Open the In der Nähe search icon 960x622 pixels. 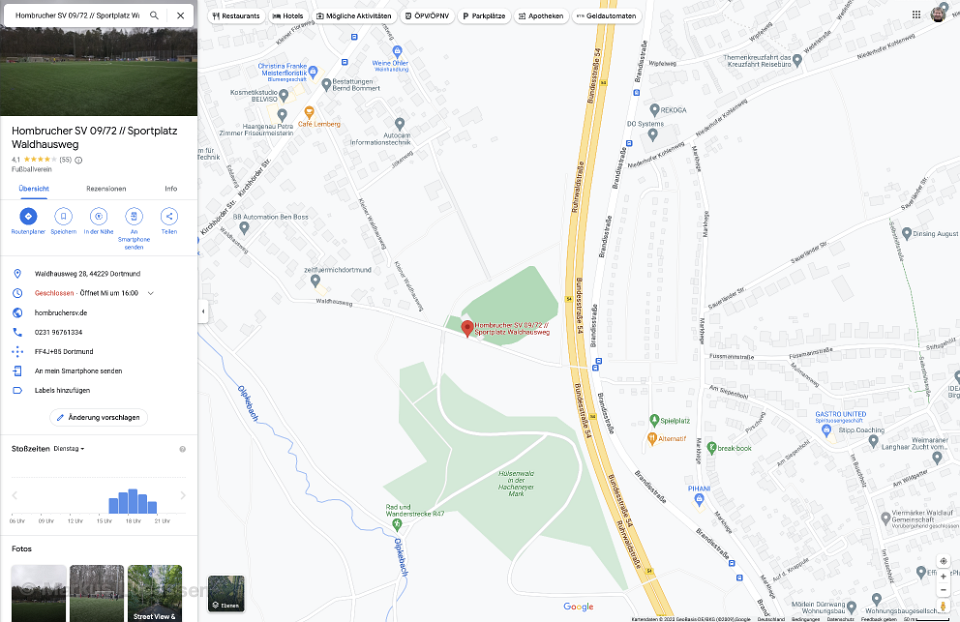[99, 216]
